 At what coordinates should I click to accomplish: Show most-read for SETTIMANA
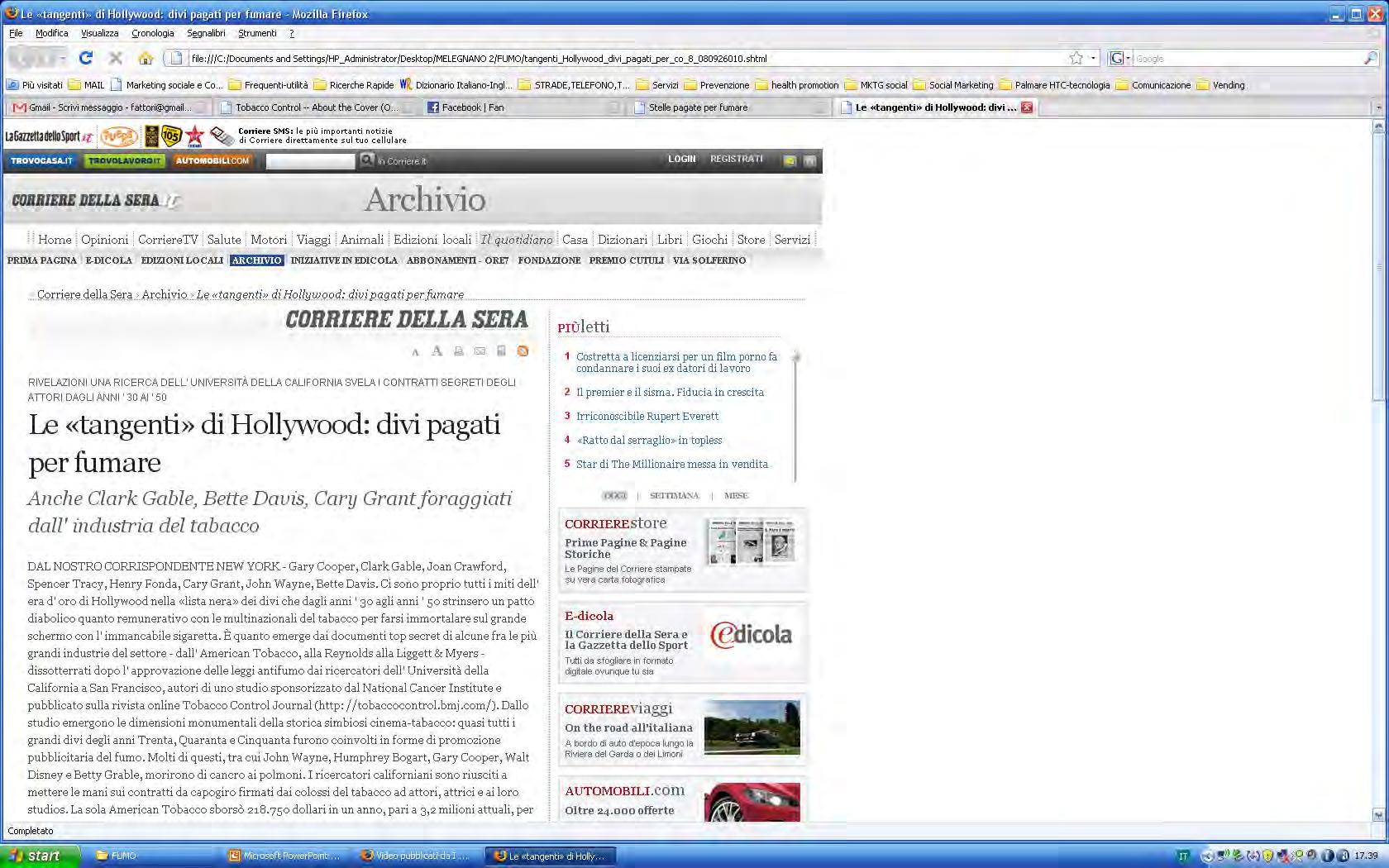[674, 496]
